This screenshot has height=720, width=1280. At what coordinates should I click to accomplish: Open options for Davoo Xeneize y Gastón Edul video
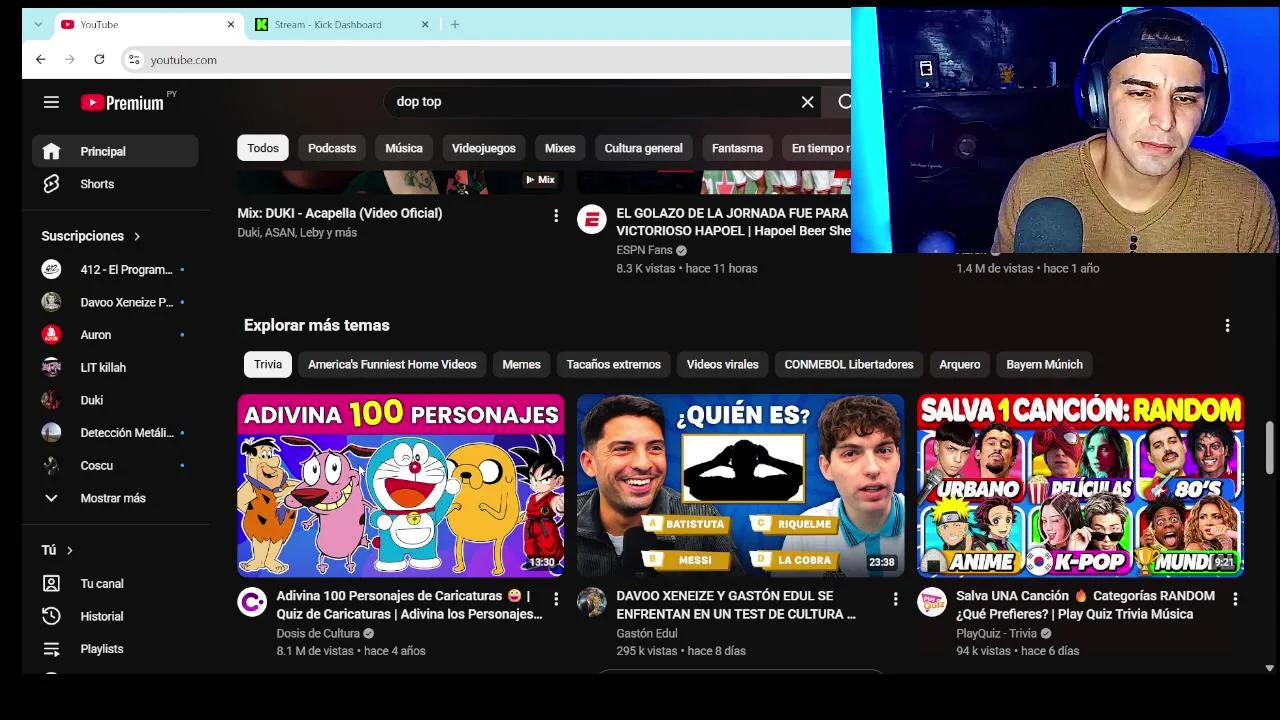tap(896, 598)
